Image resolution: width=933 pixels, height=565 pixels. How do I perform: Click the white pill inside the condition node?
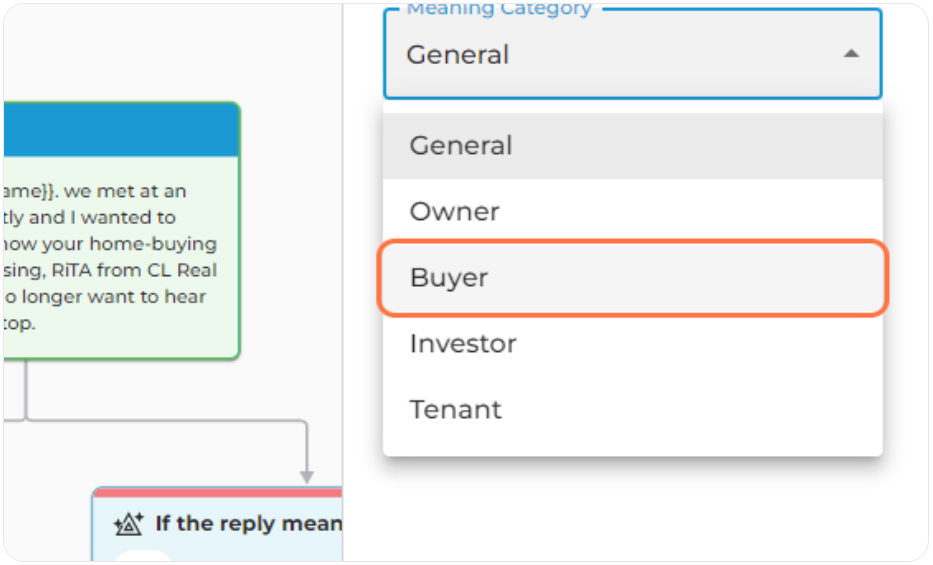pos(143,556)
